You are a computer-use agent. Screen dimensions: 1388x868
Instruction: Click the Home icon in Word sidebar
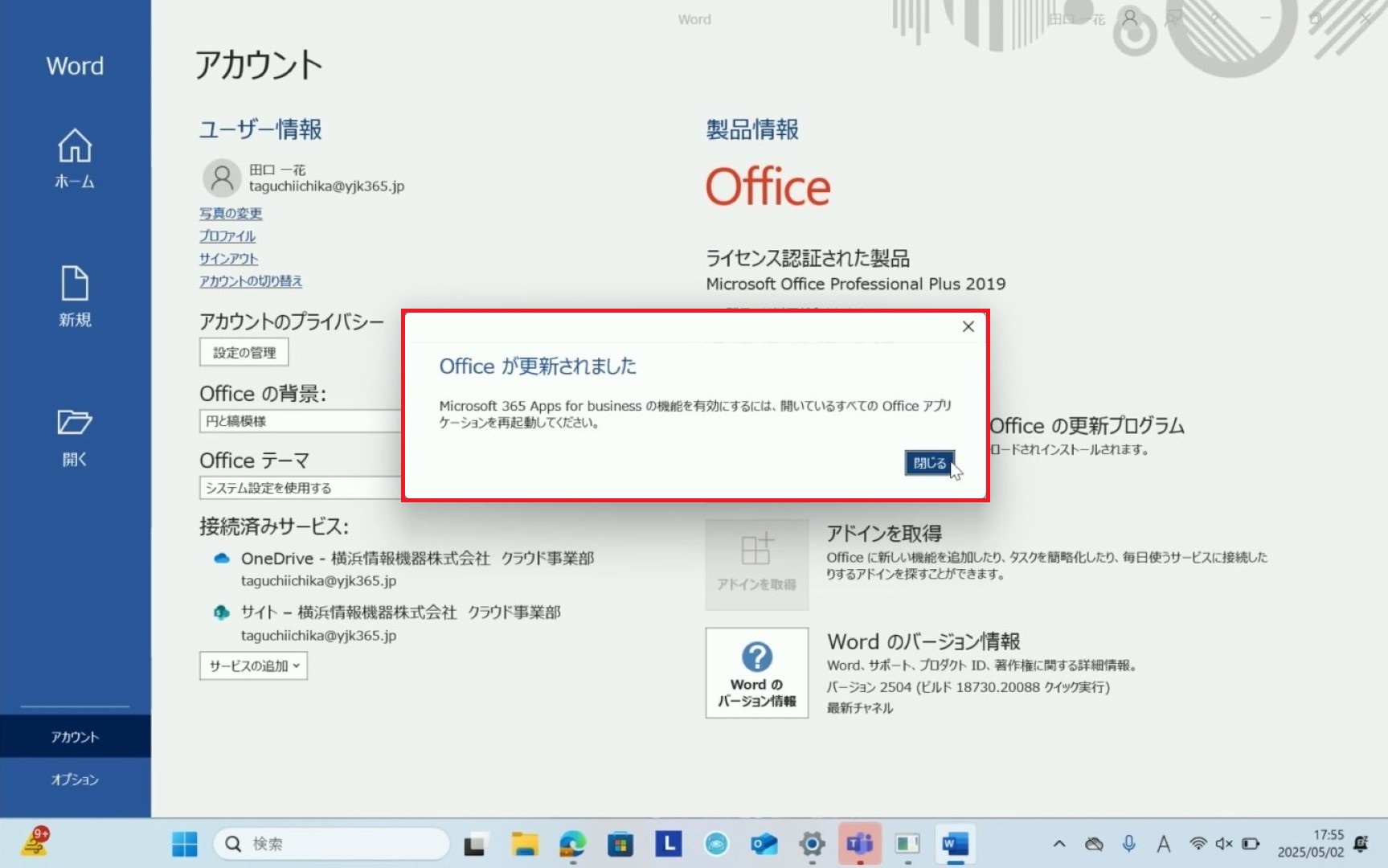coord(74,146)
